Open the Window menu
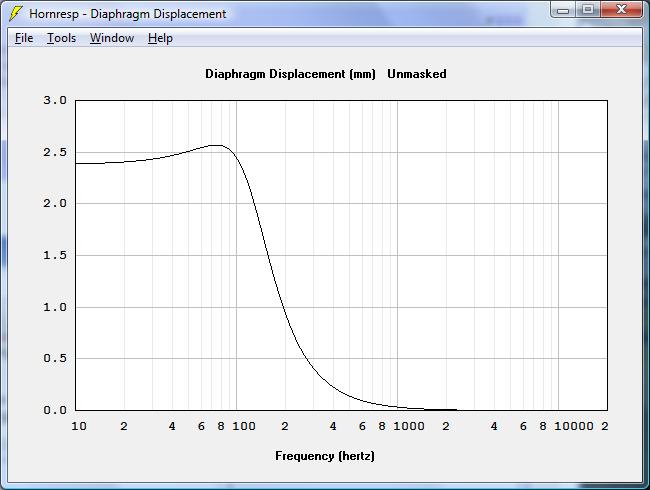The height and width of the screenshot is (490, 650). [x=112, y=38]
